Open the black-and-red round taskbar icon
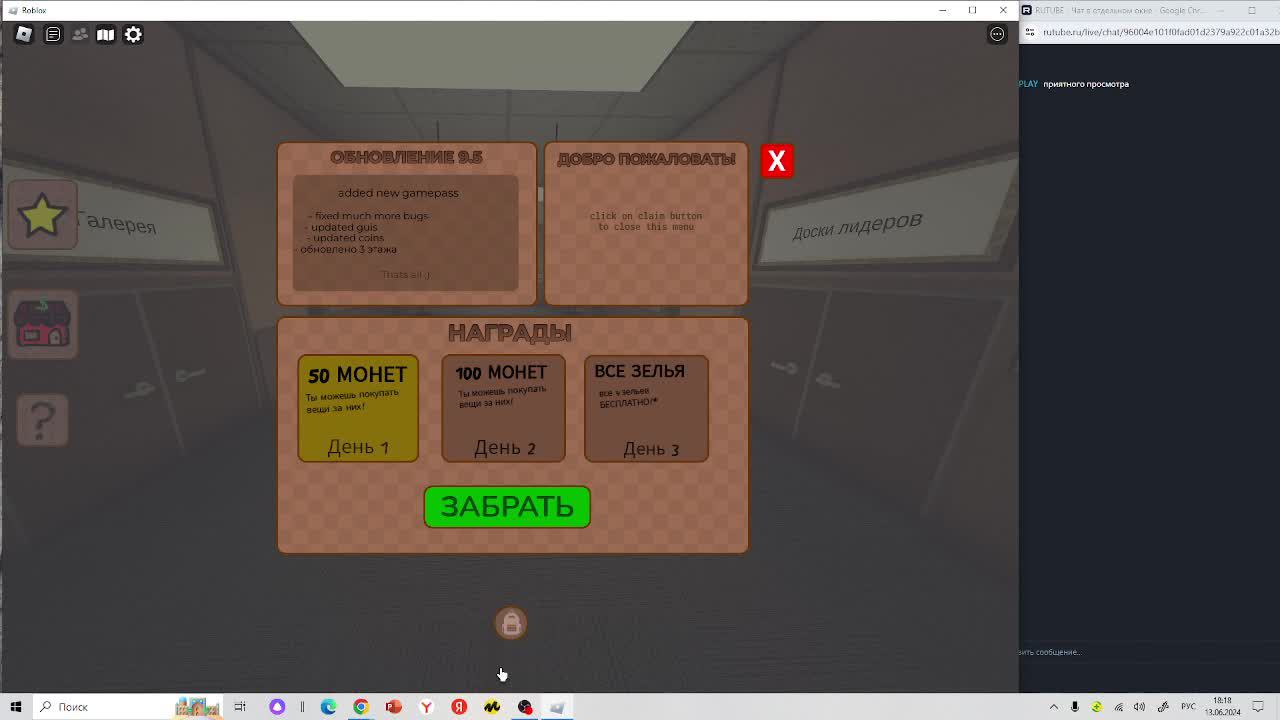 pos(525,707)
